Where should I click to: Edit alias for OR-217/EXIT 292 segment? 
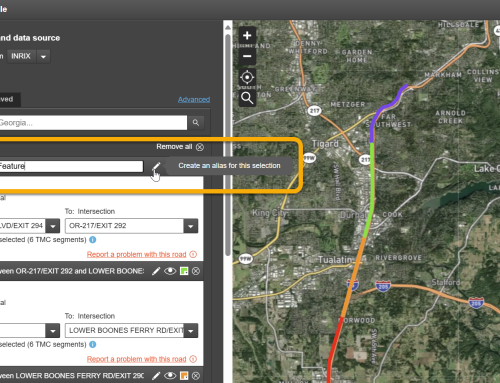click(156, 271)
